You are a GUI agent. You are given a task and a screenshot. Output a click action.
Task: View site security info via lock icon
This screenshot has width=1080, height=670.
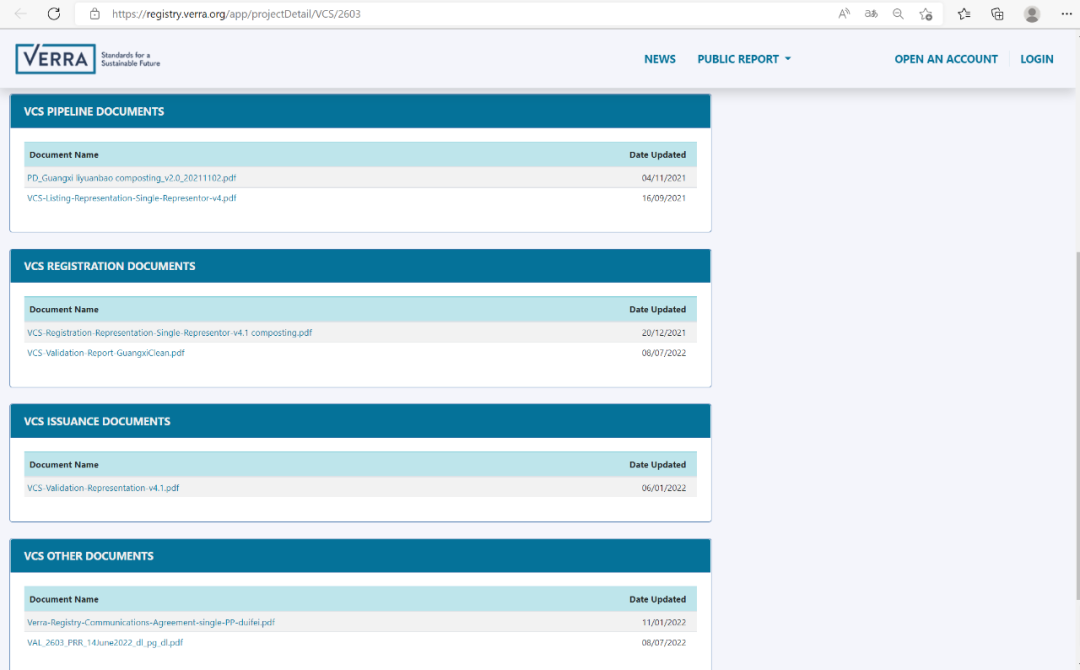[95, 14]
